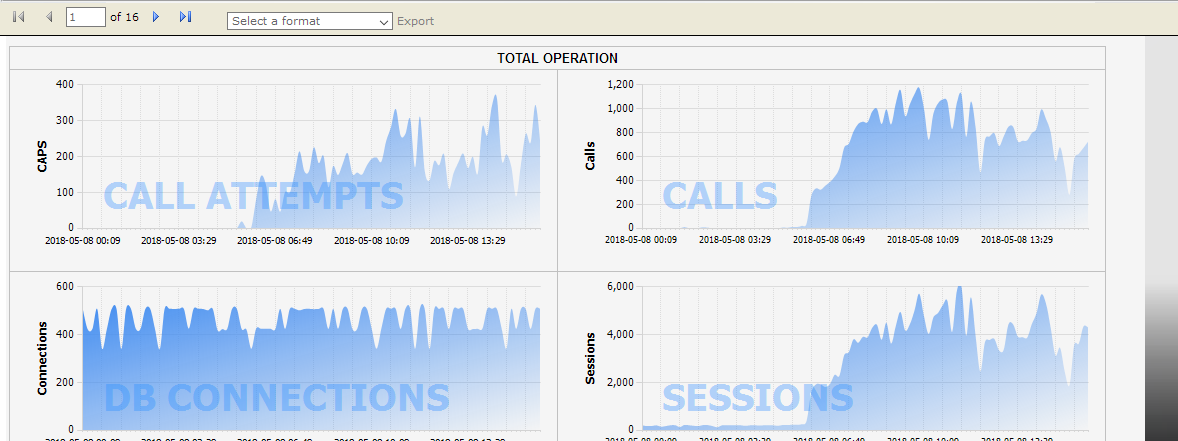1178x441 pixels.
Task: Click the Calls y-axis label
Action: [590, 156]
